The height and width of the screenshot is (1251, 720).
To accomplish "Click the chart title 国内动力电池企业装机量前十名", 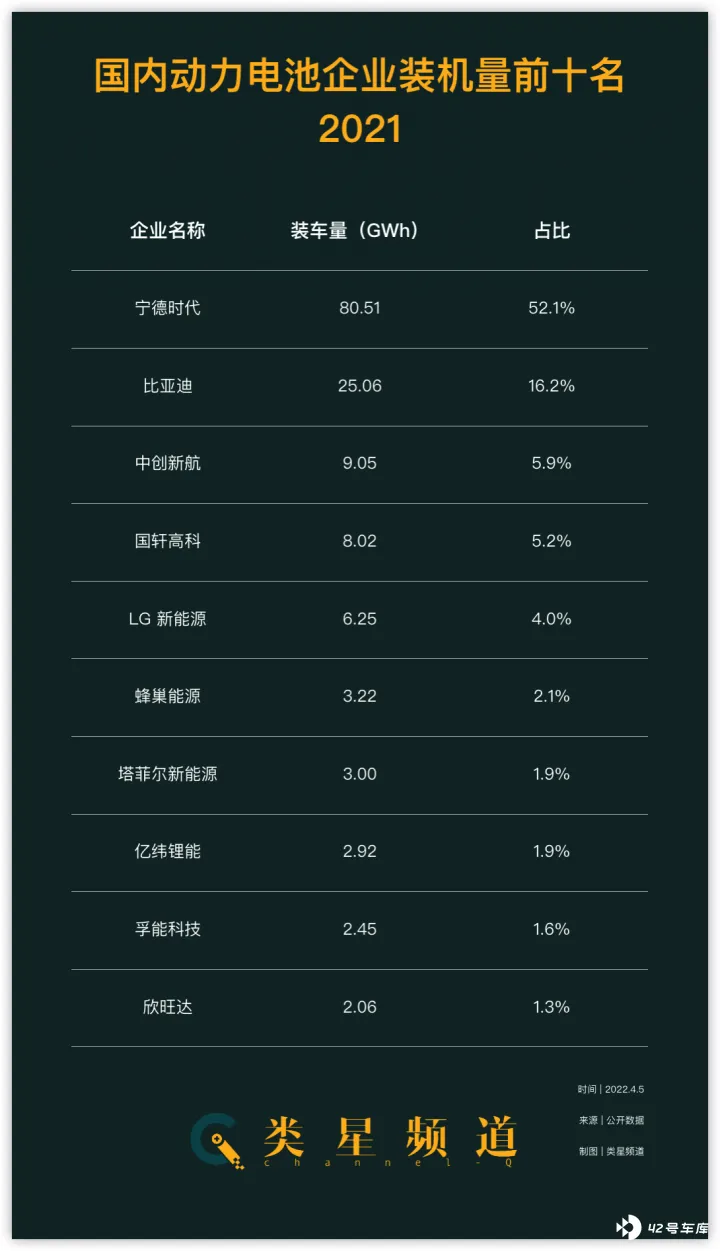I will tap(360, 76).
